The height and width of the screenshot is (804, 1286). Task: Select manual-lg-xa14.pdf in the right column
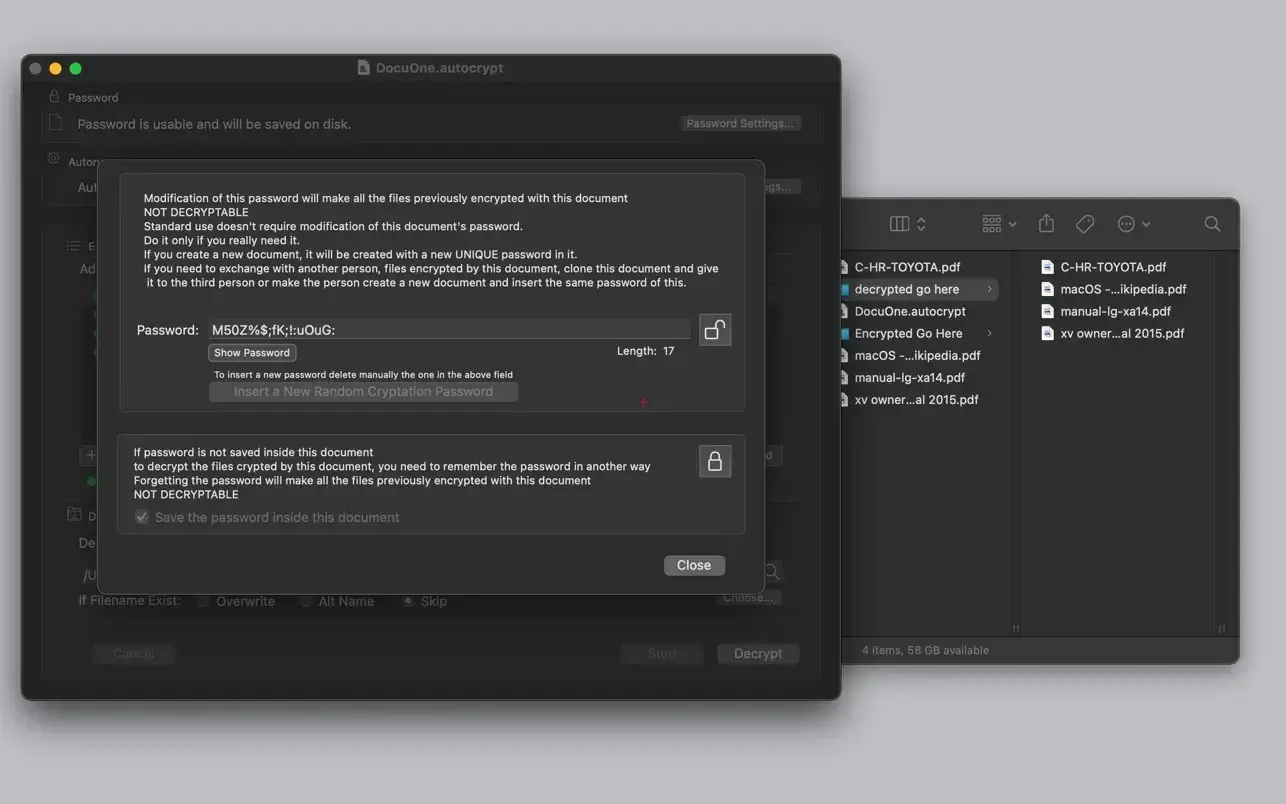click(1115, 311)
